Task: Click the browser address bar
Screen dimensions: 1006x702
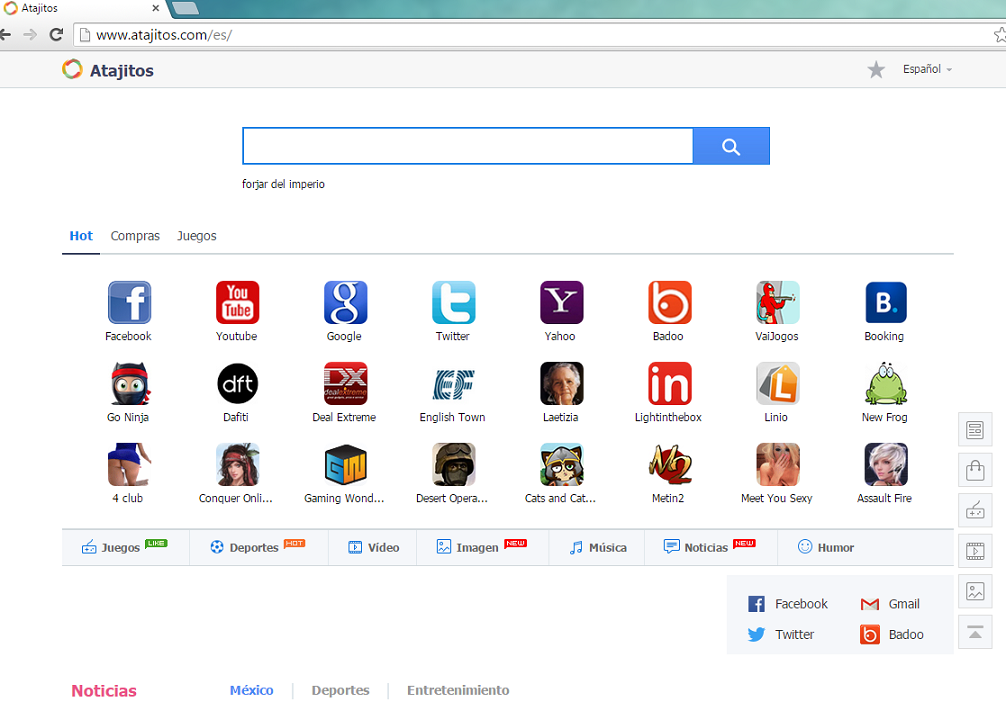Action: 539,35
